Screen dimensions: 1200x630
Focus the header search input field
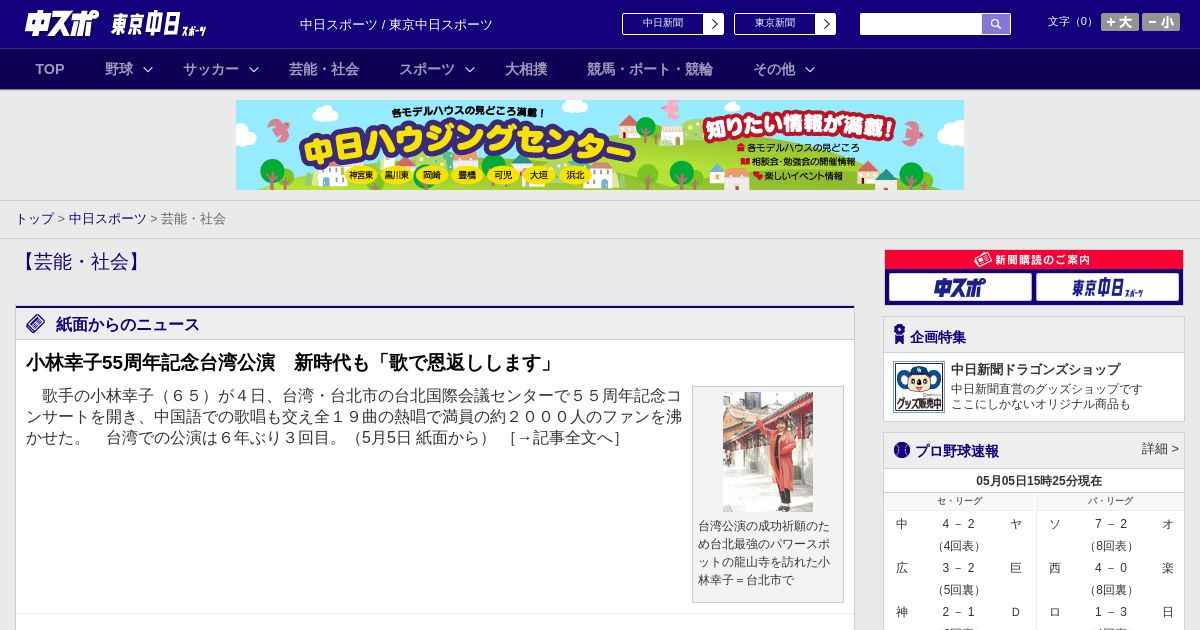[x=921, y=24]
